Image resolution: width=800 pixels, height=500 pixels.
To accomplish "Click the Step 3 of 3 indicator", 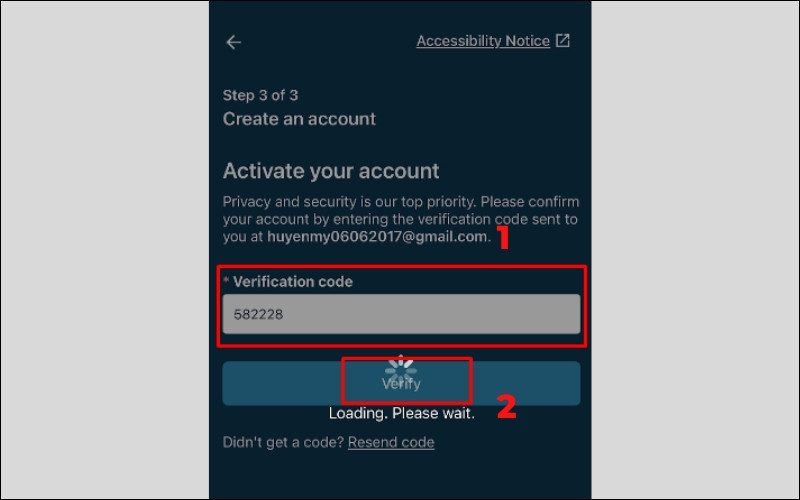I will click(260, 95).
